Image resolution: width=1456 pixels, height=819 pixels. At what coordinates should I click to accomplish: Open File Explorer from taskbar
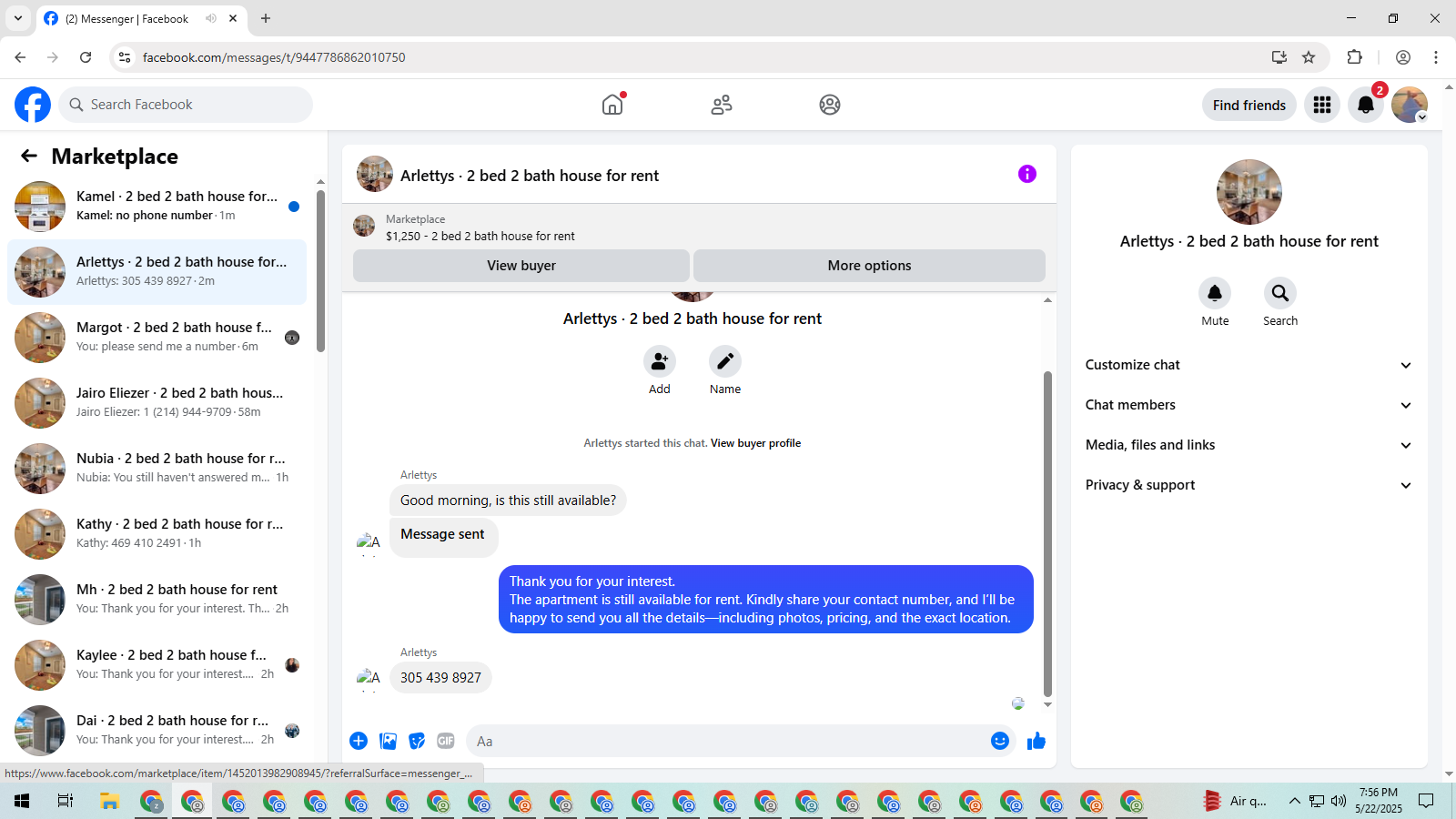(109, 801)
